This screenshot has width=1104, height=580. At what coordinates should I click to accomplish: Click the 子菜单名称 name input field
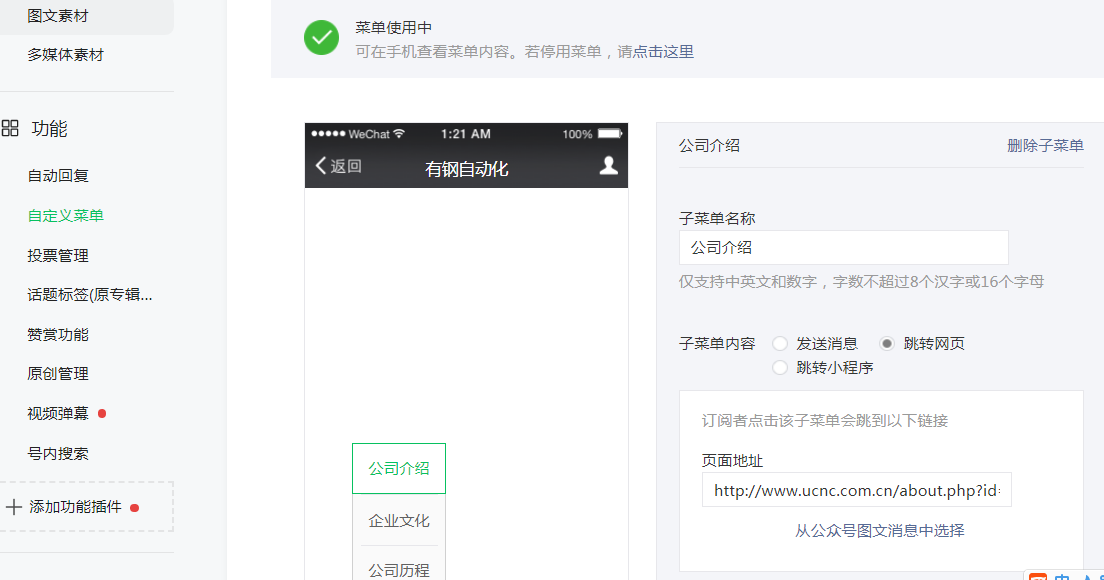pos(843,247)
